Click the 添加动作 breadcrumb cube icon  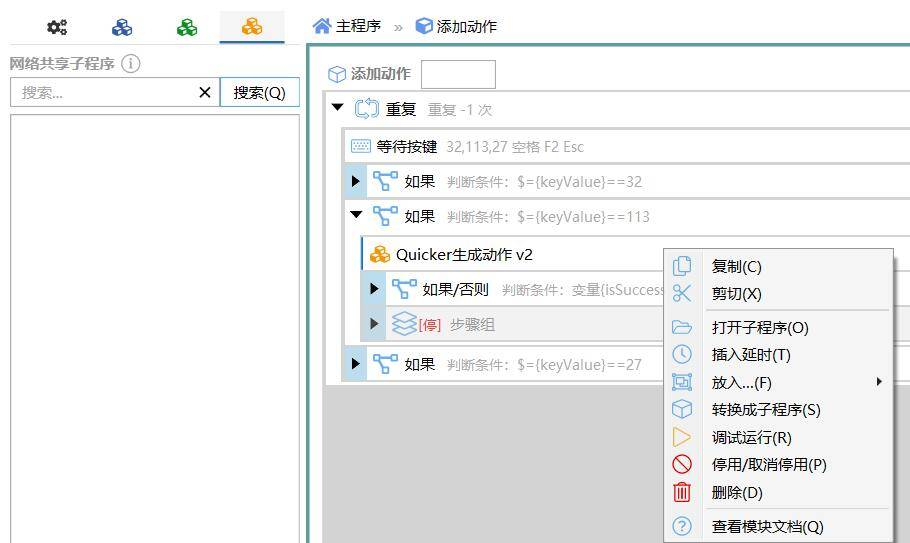click(x=424, y=26)
